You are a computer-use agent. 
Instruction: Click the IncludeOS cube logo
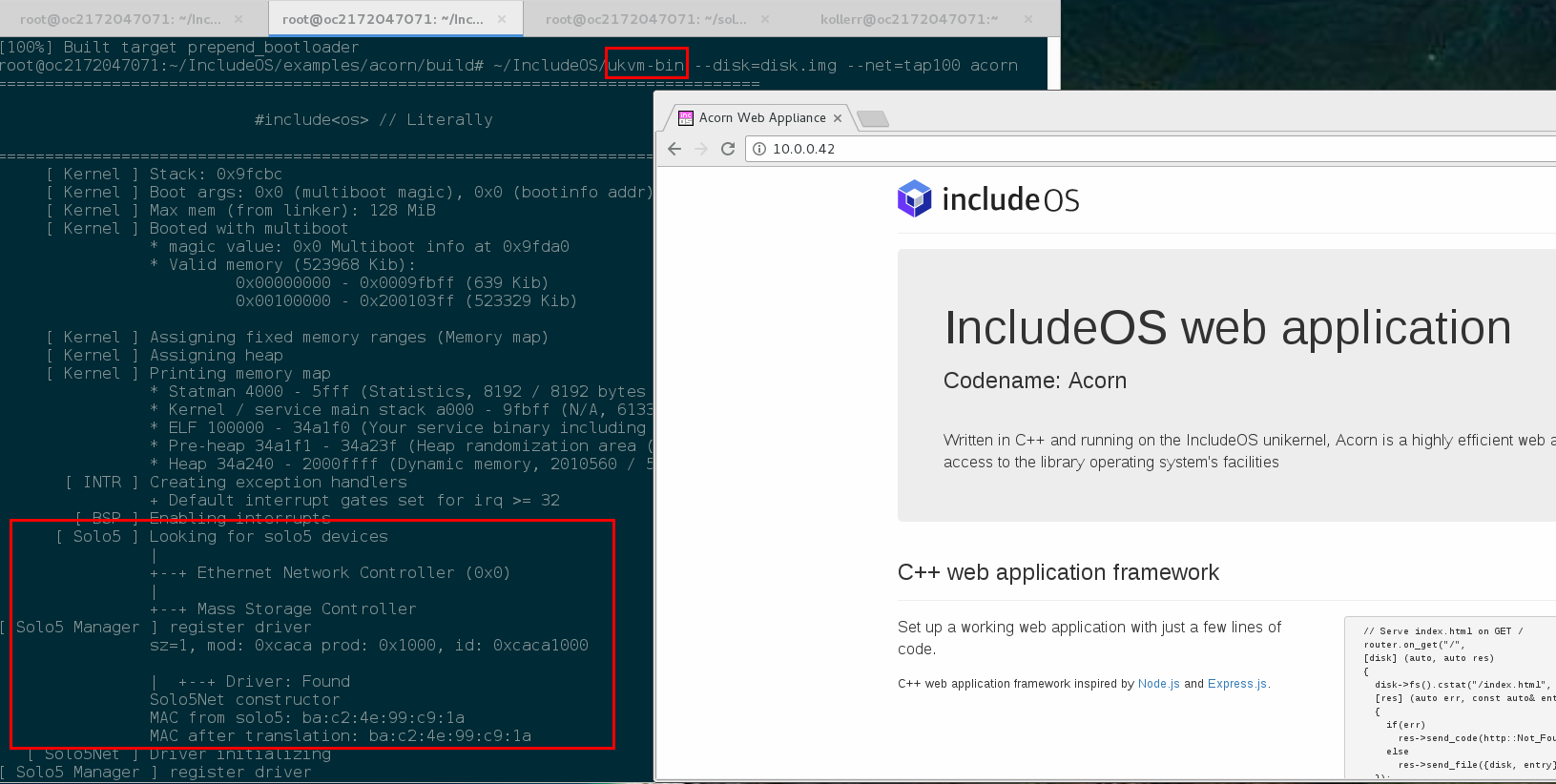tap(914, 198)
